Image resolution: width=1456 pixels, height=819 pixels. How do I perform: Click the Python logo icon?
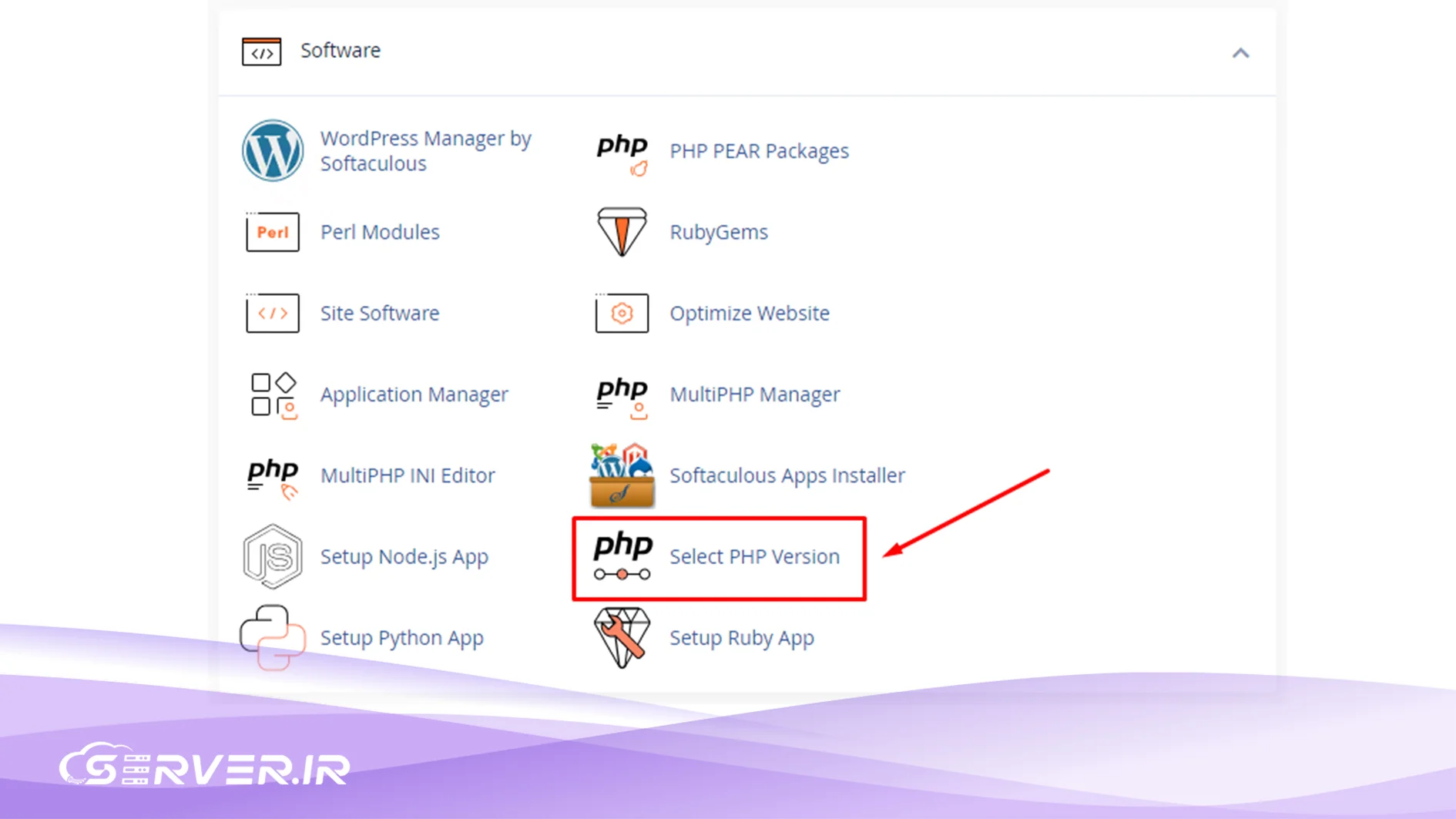coord(273,637)
